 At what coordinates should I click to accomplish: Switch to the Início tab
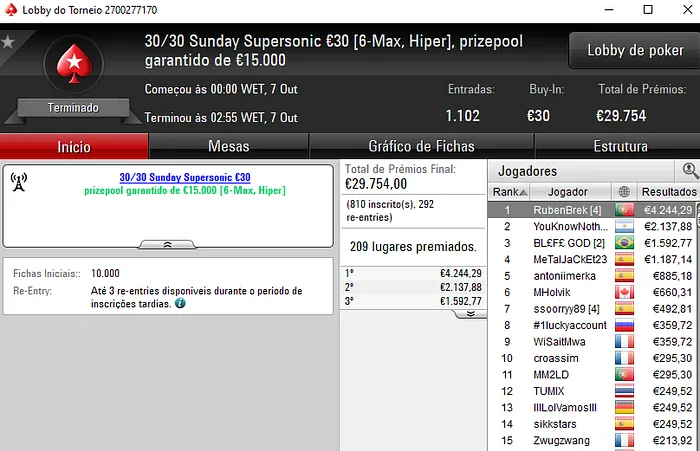[74, 146]
